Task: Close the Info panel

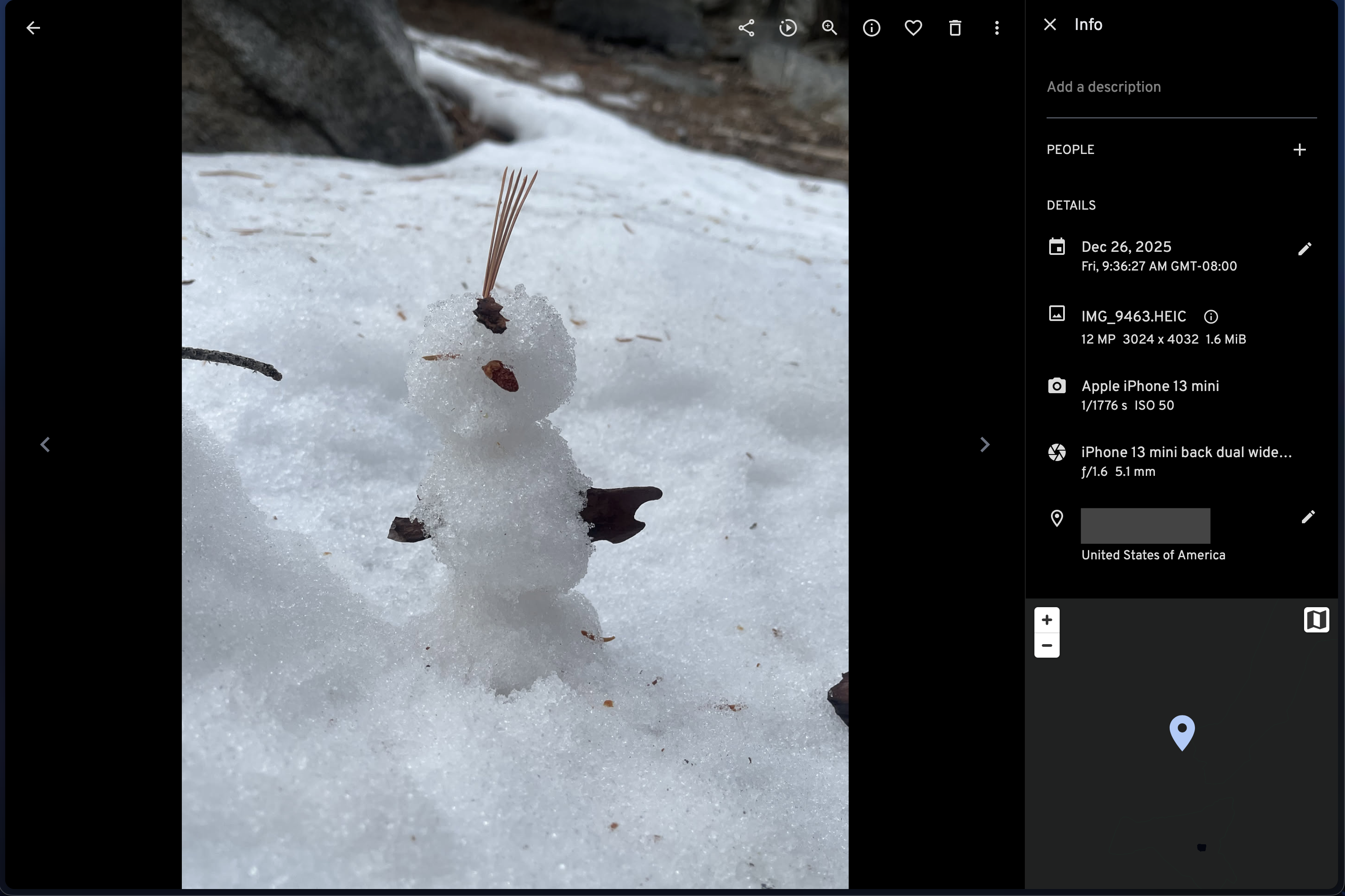Action: pyautogui.click(x=1050, y=24)
